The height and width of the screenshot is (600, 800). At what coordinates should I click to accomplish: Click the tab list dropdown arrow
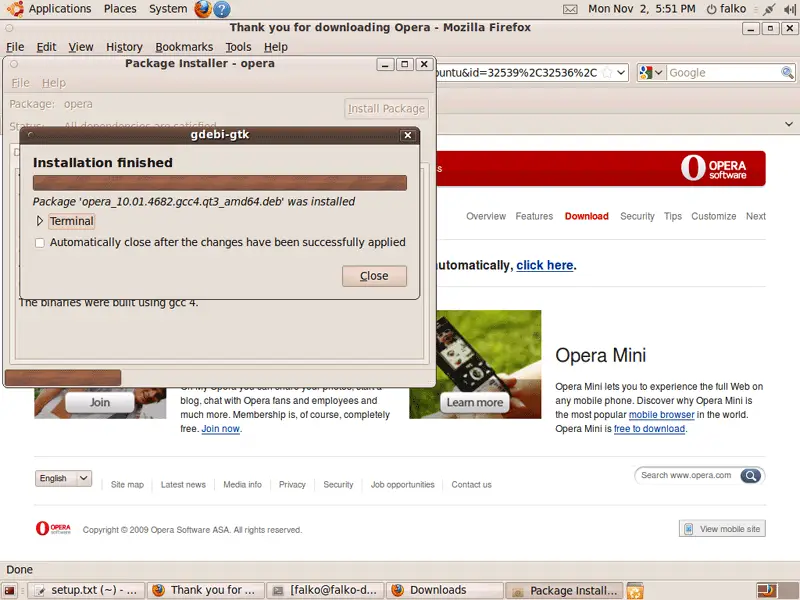[x=789, y=124]
